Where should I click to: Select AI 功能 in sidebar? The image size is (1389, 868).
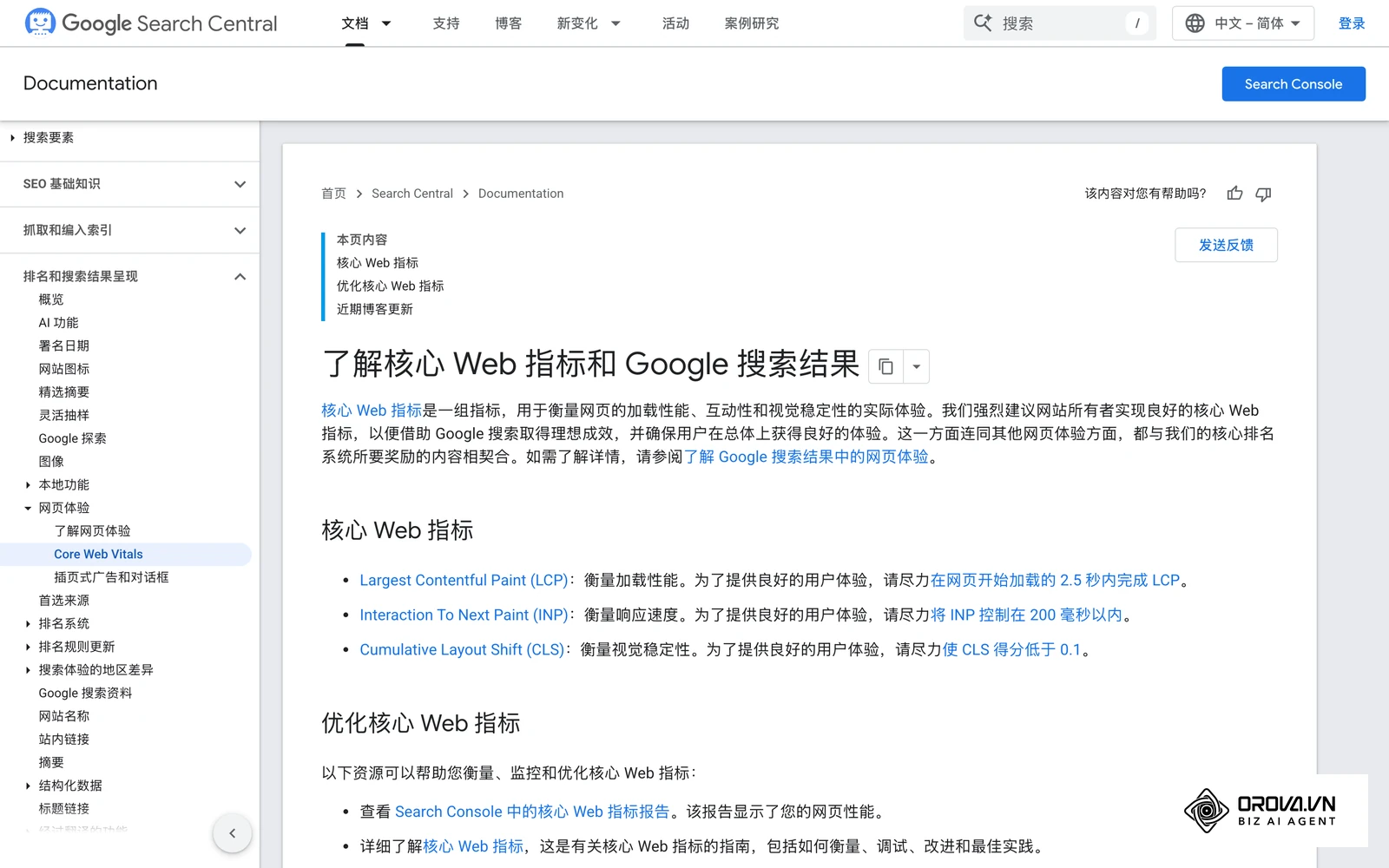(x=58, y=323)
